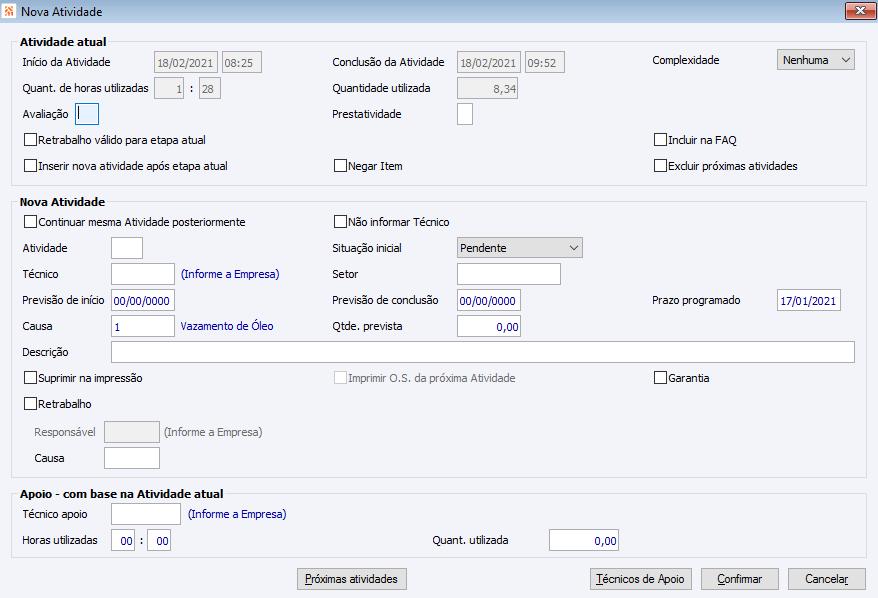The image size is (878, 598).
Task: Select the Quant. utilizada field
Action: point(583,540)
